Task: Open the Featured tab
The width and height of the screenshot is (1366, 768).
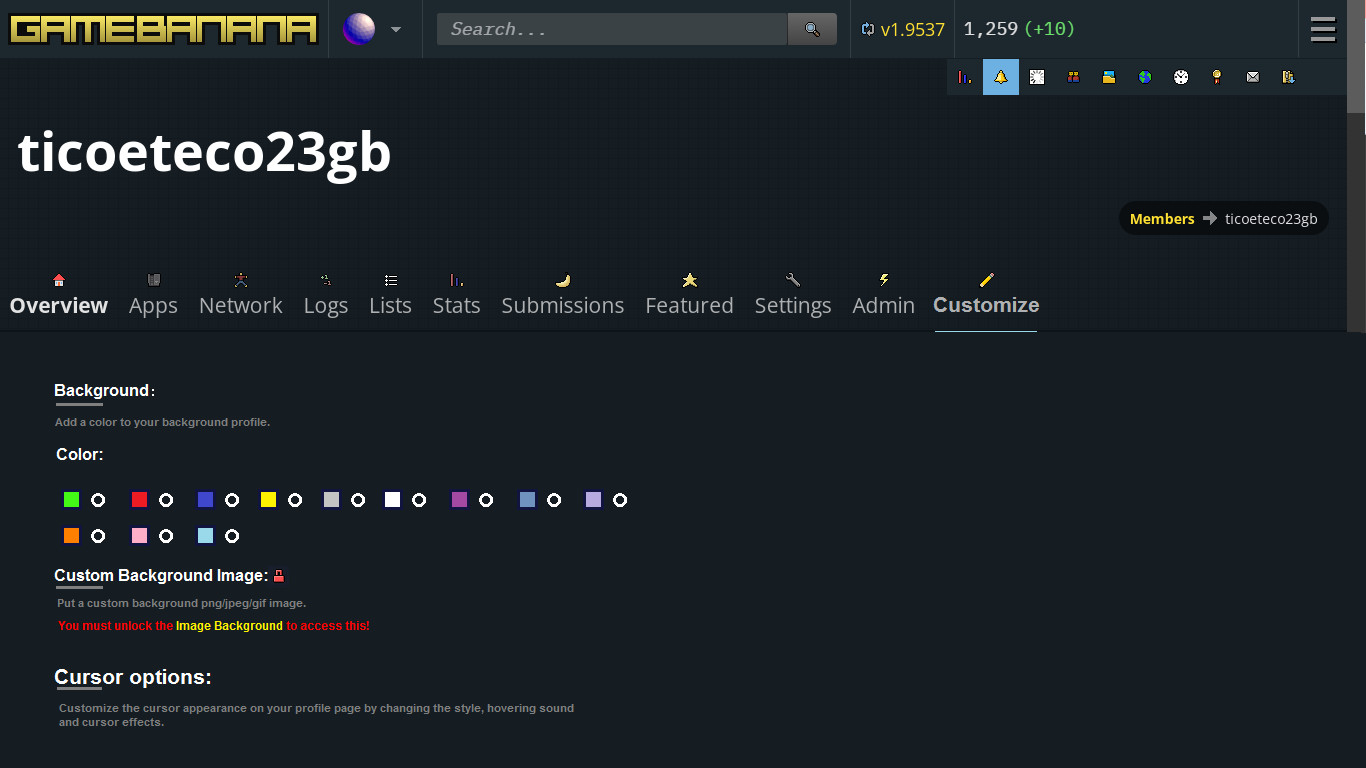Action: (x=689, y=305)
